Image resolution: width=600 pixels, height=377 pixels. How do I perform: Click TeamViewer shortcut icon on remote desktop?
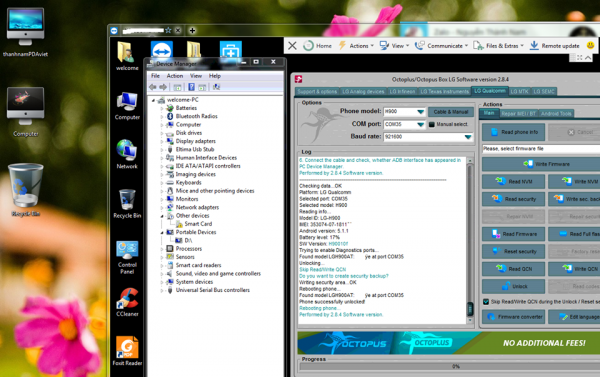coord(161,50)
